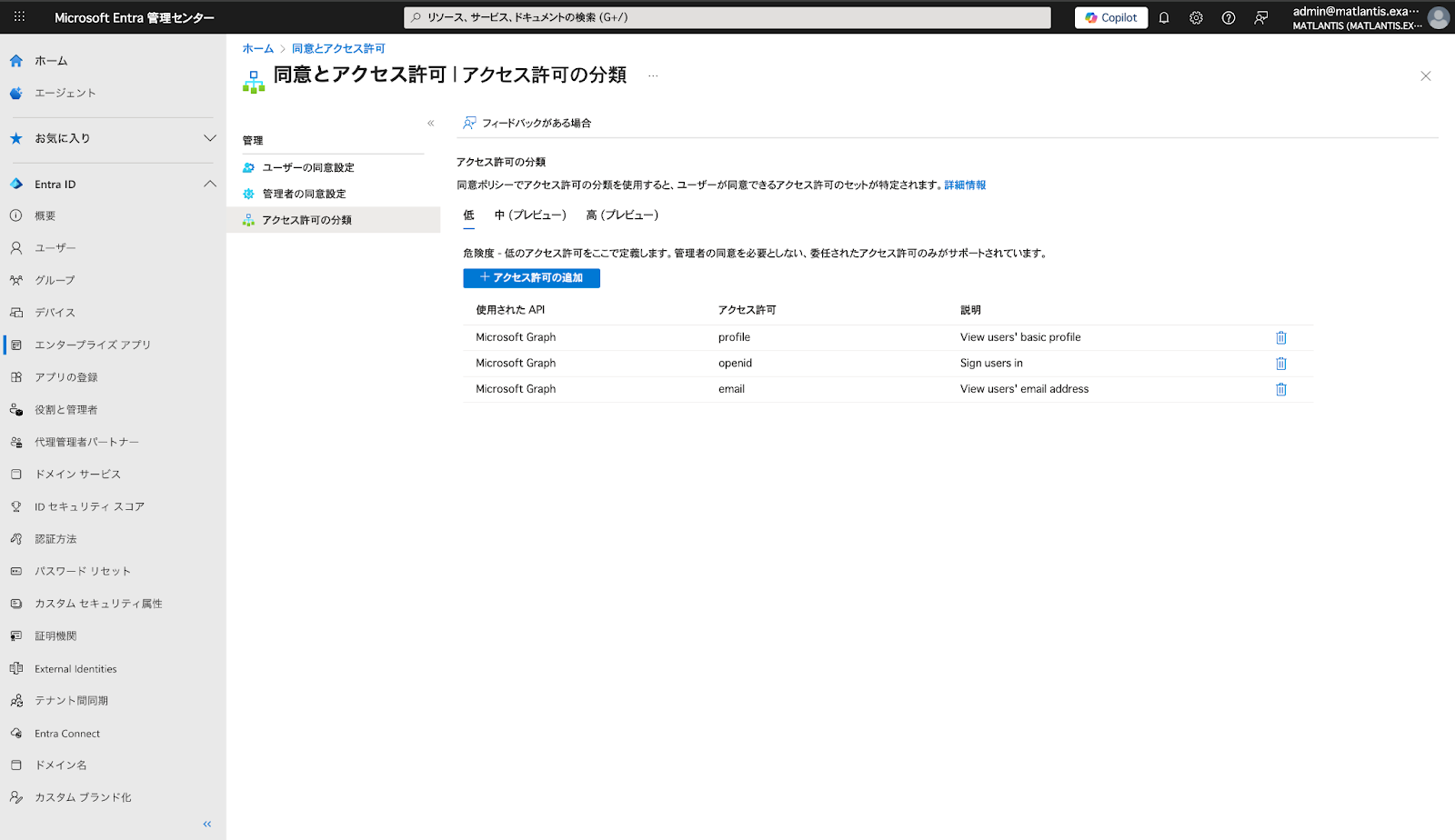The image size is (1455, 840).
Task: Open ユーザーの同意設定 in the menu
Action: coord(308,168)
